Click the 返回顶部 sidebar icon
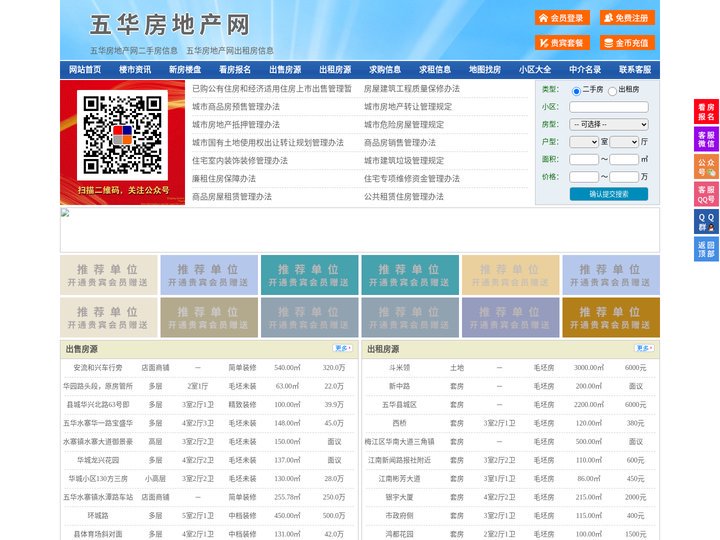This screenshot has height=540, width=720. point(706,249)
